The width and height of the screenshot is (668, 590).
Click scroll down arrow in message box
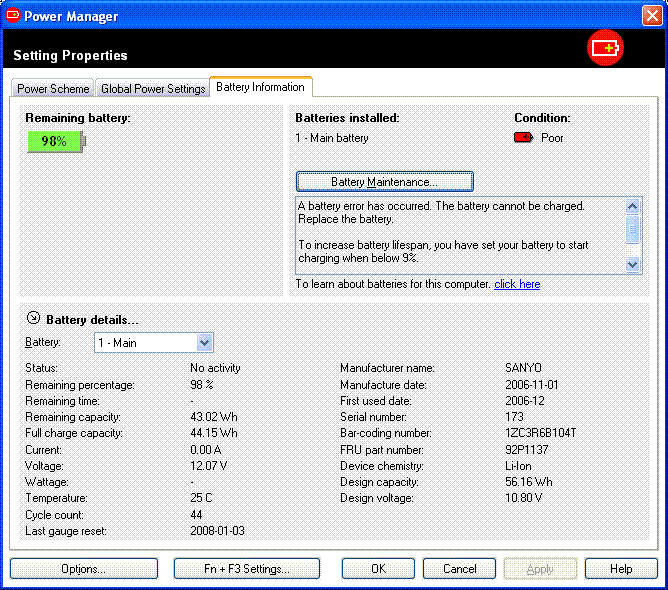[x=633, y=265]
